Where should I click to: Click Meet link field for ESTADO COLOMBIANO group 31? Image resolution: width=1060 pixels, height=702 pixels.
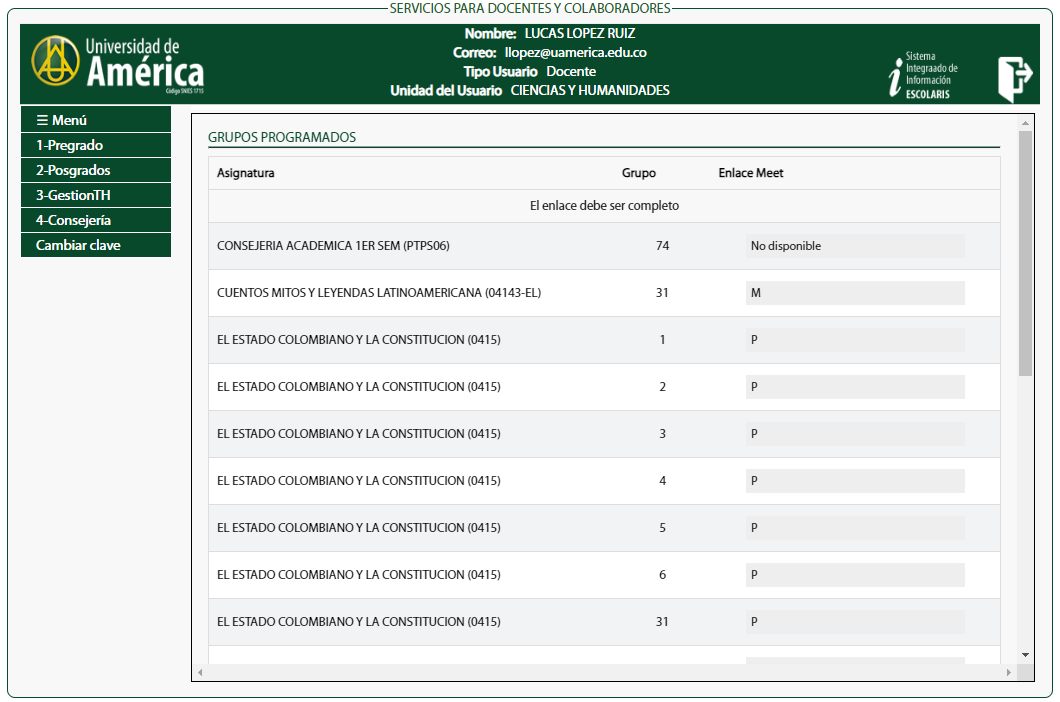pos(854,622)
